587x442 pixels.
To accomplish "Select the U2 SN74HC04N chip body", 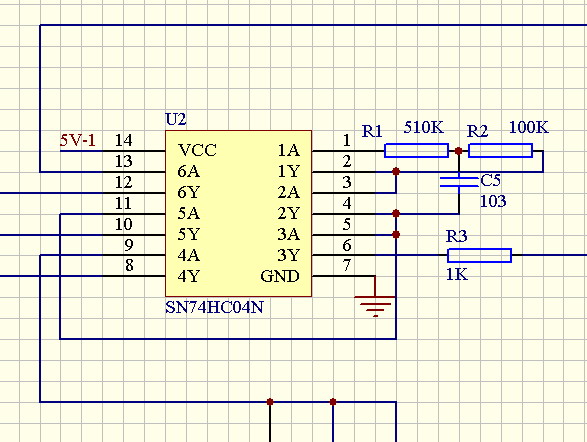I will [238, 213].
